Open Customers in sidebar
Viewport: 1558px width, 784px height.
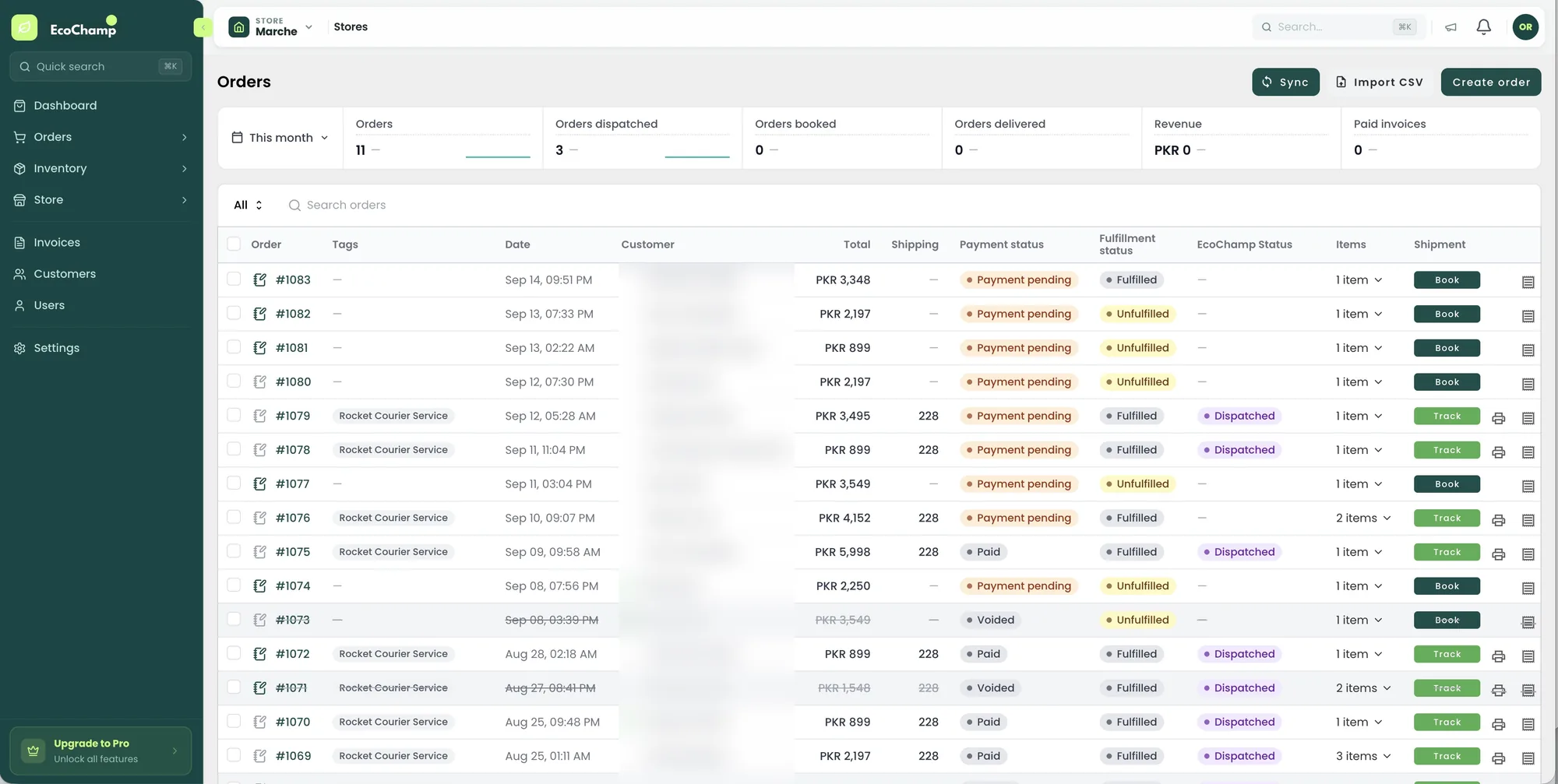65,274
